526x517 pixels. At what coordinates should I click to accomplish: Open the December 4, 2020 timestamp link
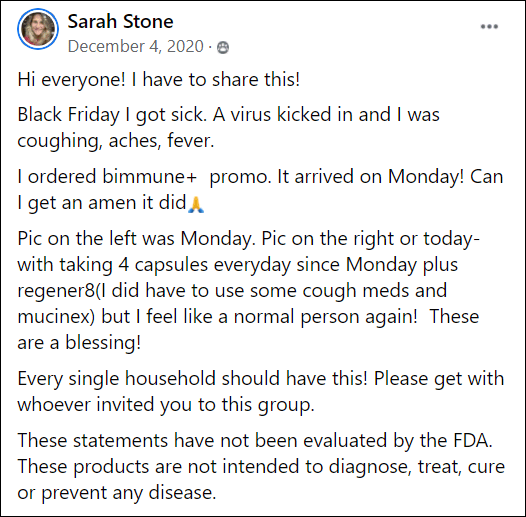click(136, 46)
